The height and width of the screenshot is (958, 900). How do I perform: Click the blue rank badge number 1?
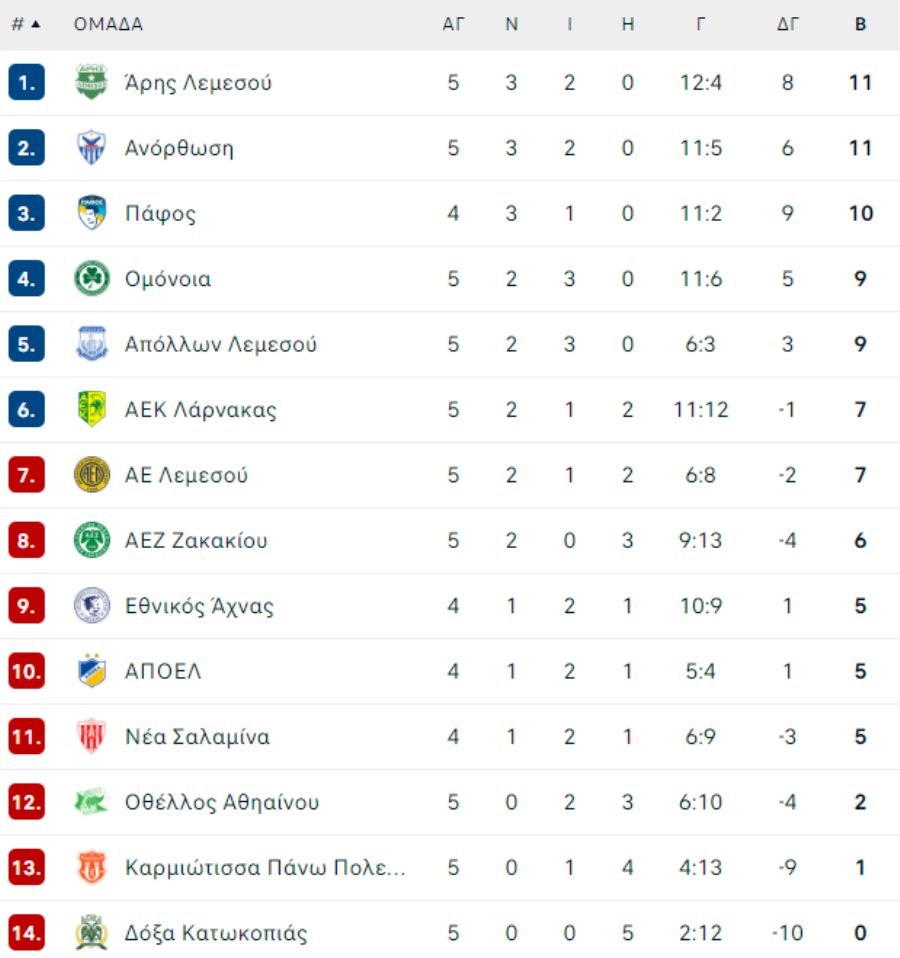pos(26,82)
